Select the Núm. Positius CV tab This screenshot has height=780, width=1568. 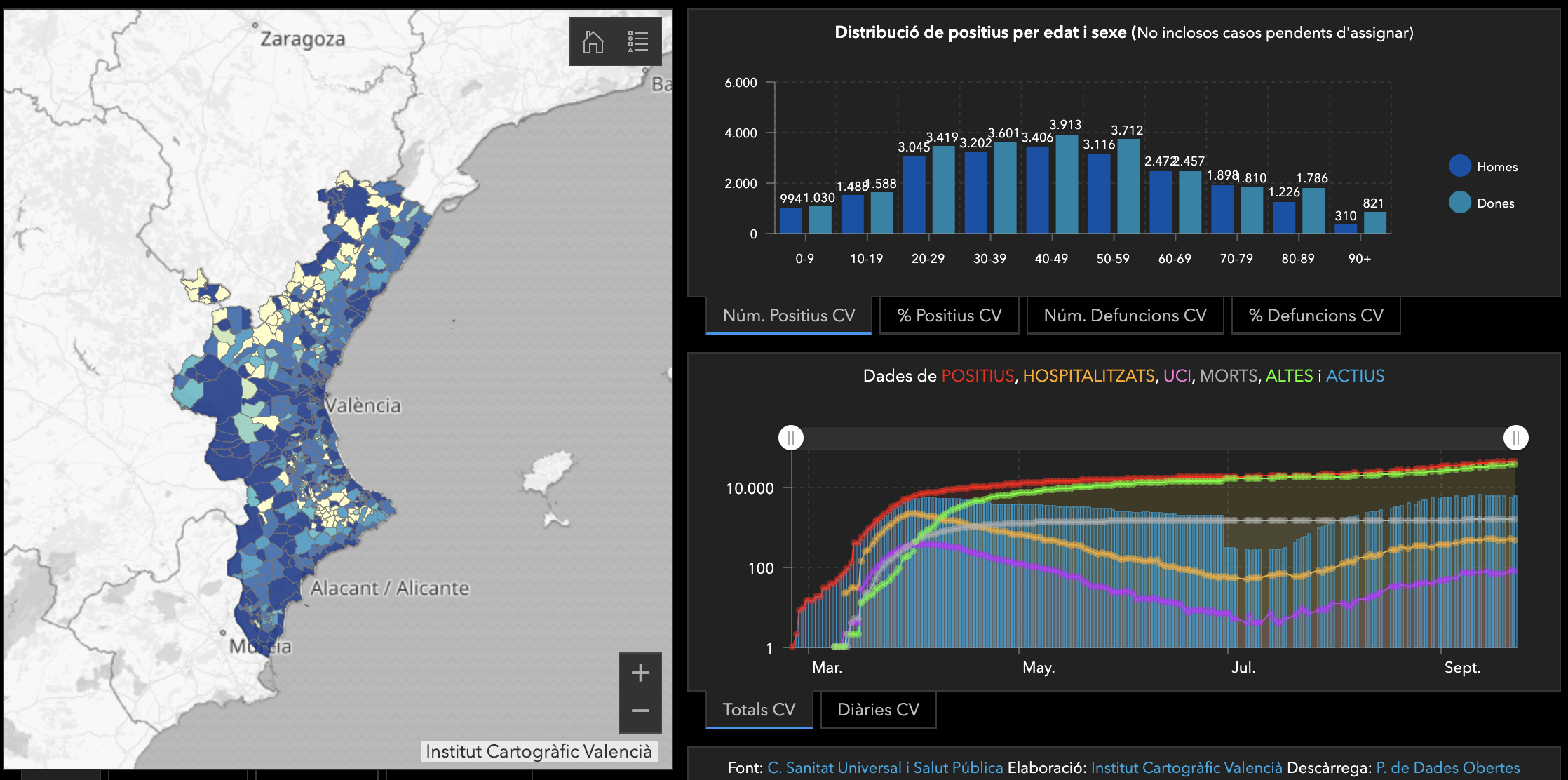(789, 316)
